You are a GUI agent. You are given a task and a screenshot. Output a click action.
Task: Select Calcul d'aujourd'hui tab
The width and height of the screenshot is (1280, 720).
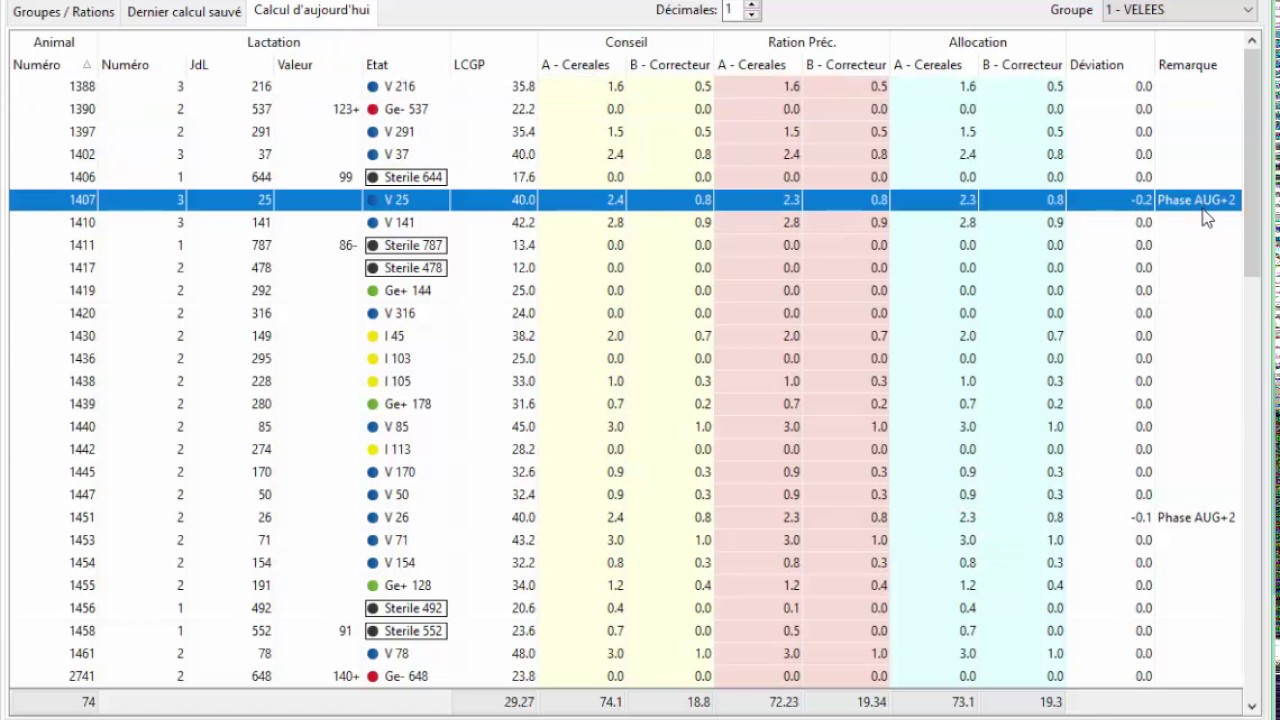(x=311, y=11)
